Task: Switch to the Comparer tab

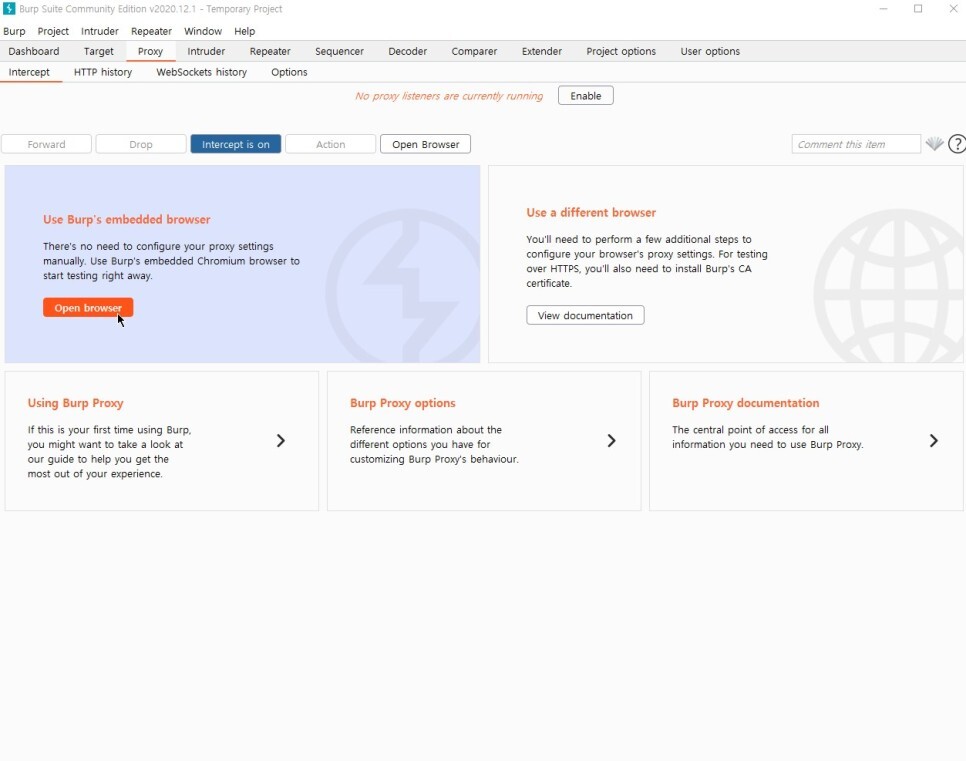Action: pos(474,51)
